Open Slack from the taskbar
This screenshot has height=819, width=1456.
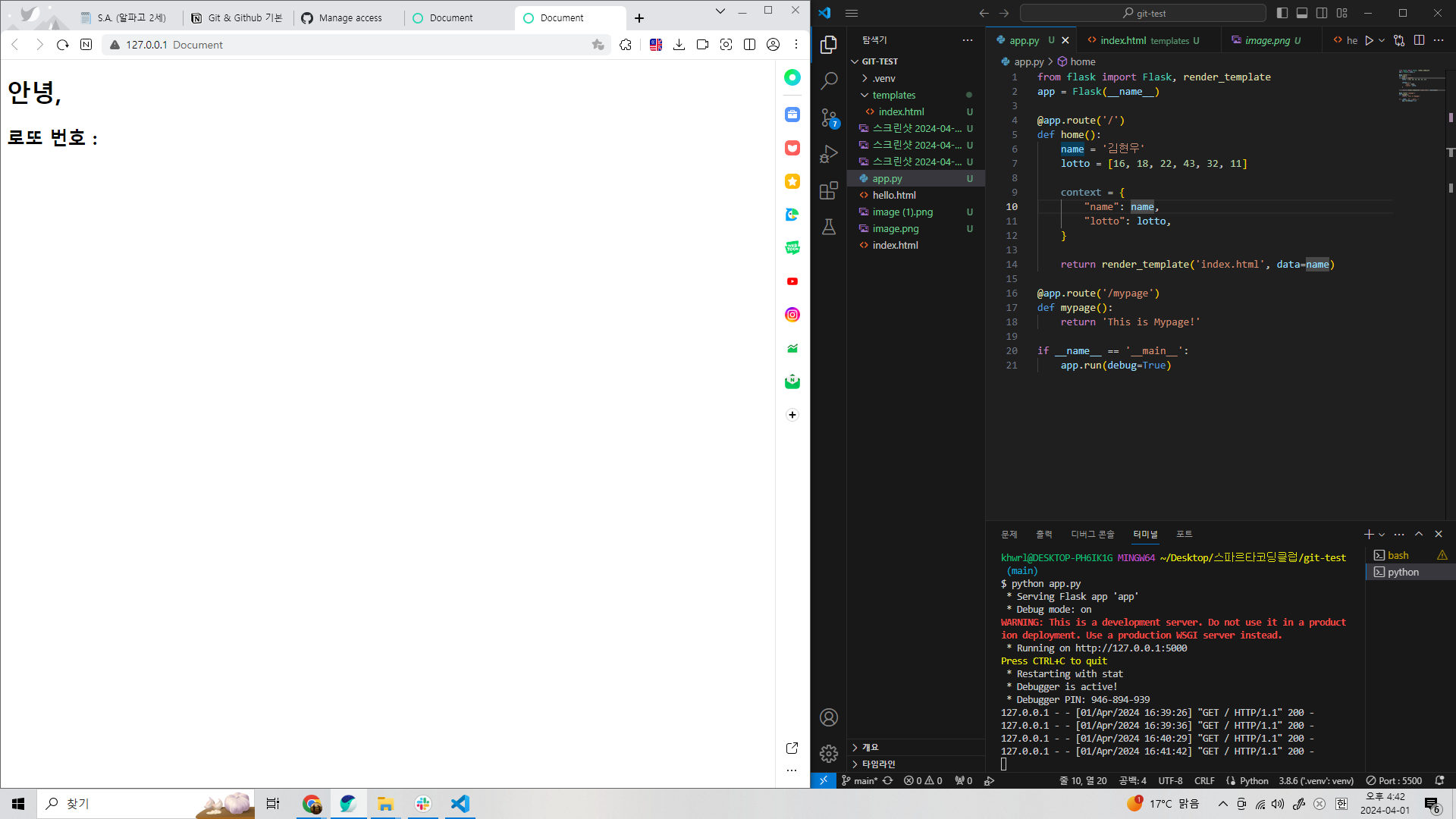pos(422,804)
